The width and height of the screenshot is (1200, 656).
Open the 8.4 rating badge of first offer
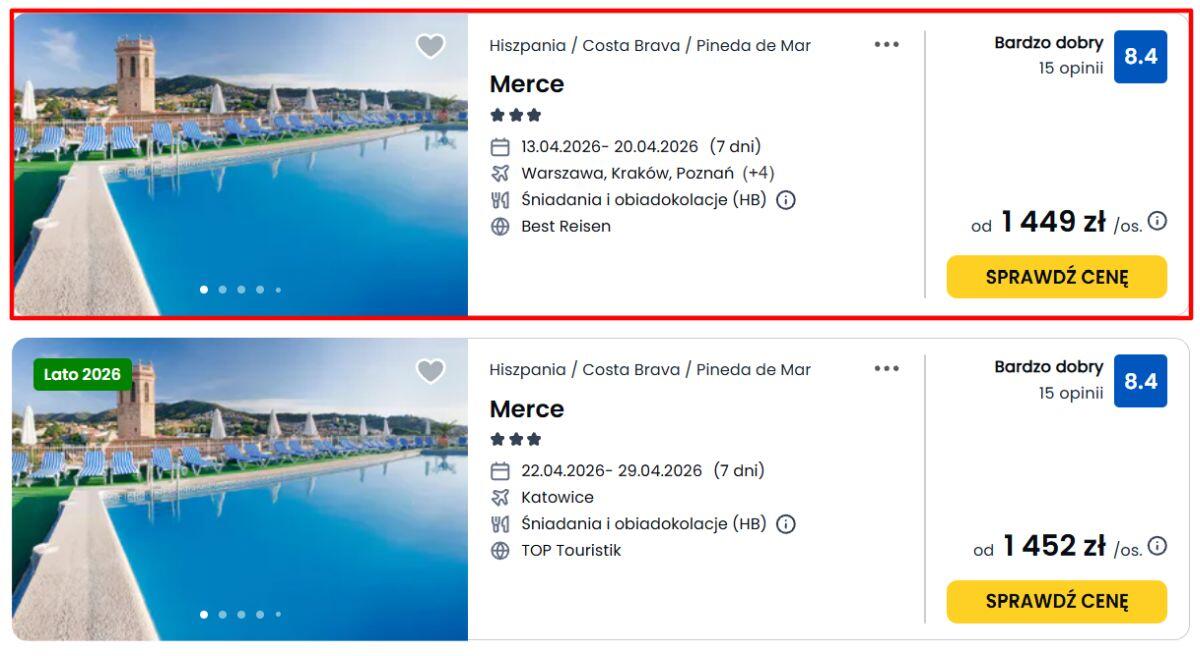tap(1140, 57)
